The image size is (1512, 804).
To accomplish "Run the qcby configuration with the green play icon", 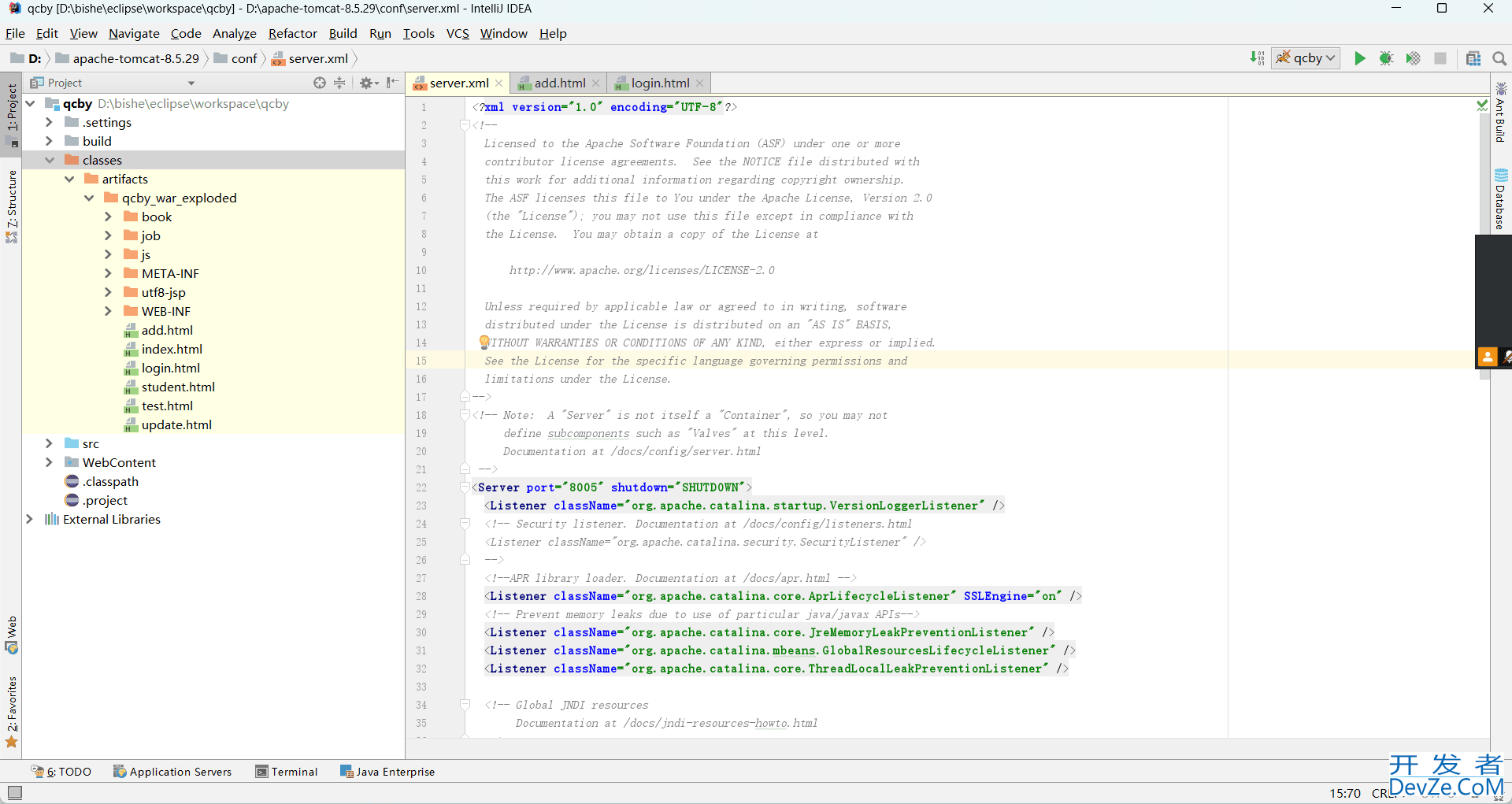I will pyautogui.click(x=1360, y=58).
